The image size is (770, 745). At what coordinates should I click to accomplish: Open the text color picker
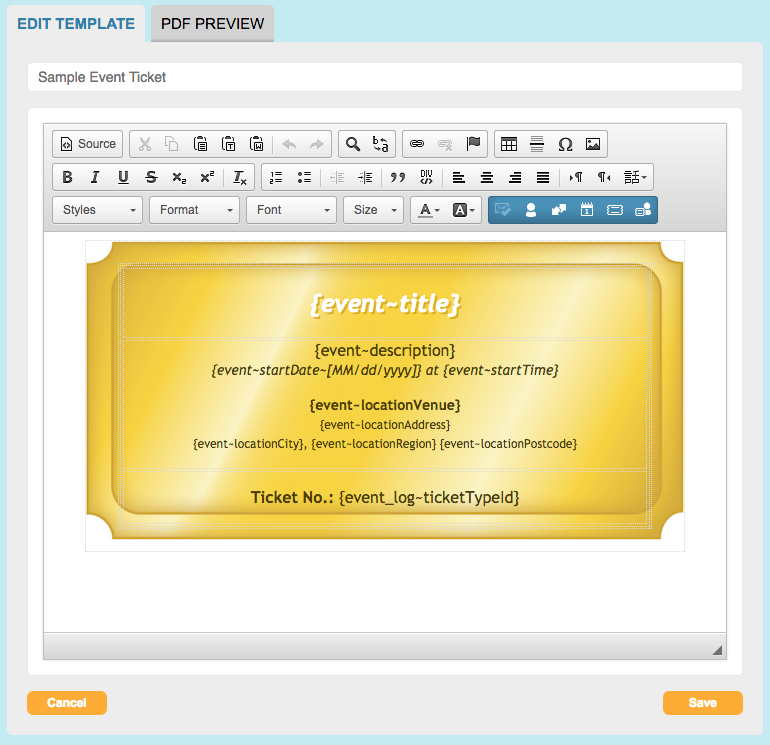pos(428,210)
